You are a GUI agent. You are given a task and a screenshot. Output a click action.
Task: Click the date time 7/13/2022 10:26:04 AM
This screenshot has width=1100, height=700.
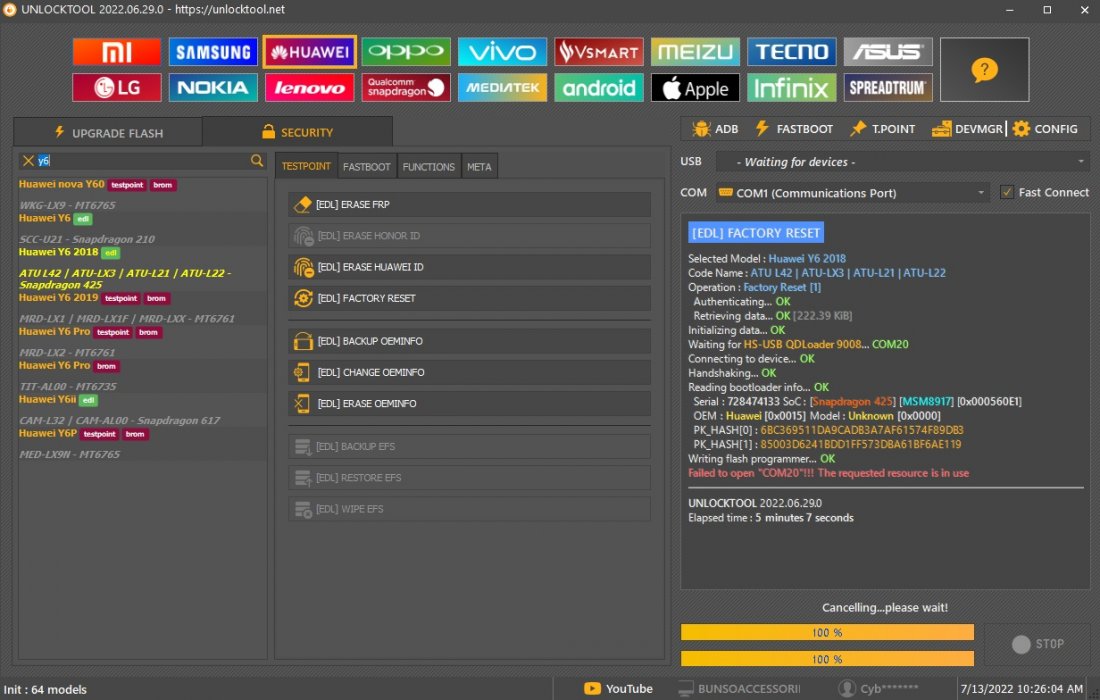(x=1021, y=689)
